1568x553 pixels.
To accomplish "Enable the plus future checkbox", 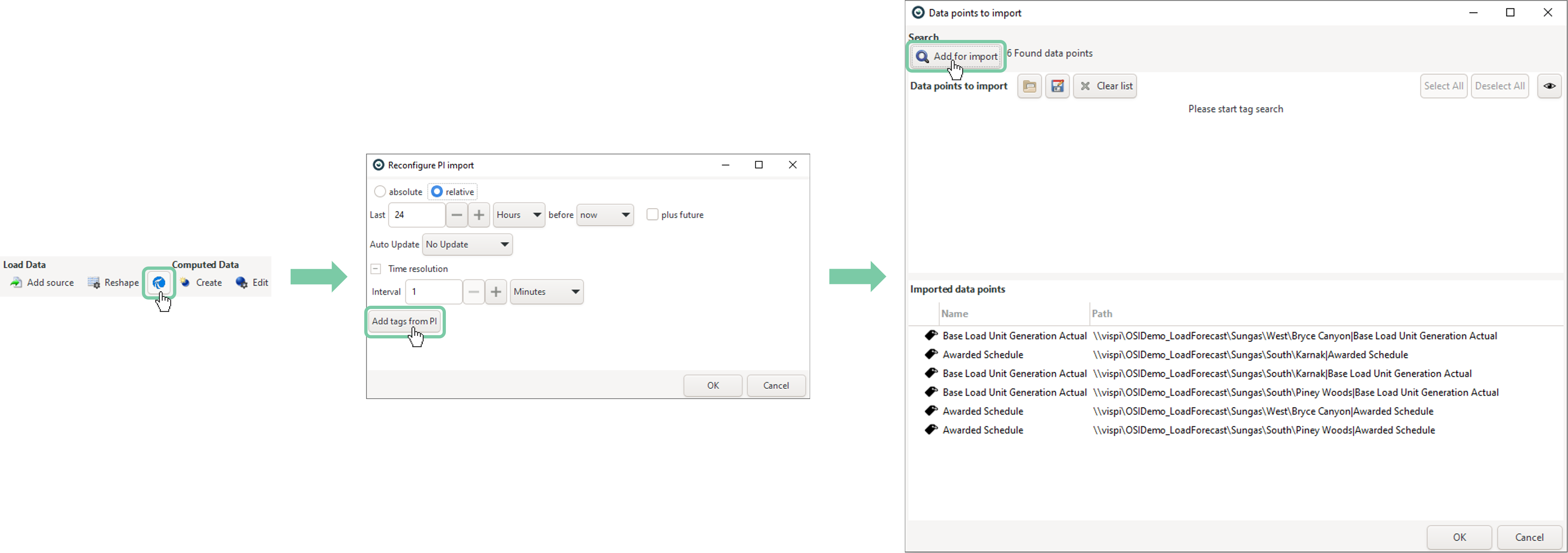I will [x=653, y=215].
